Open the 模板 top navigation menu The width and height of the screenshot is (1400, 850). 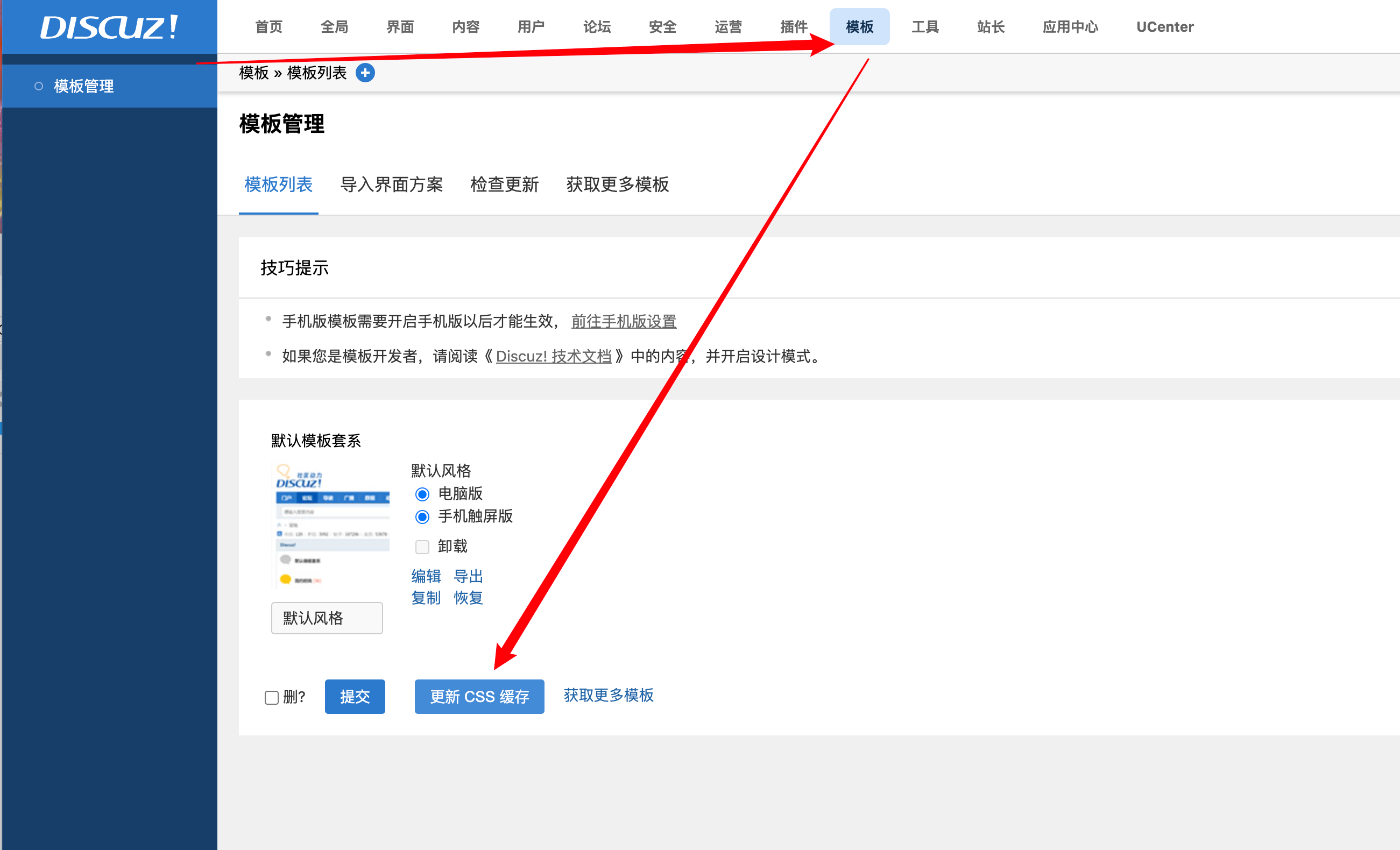(x=859, y=27)
